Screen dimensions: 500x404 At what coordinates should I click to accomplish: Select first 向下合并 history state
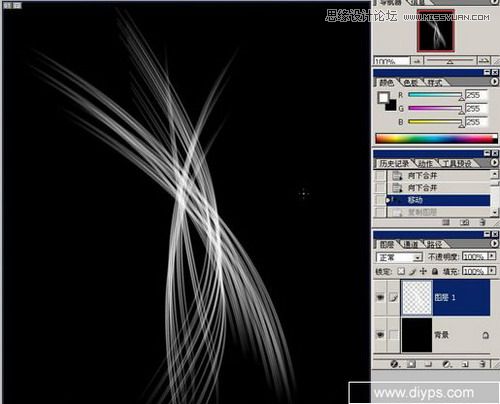click(438, 175)
